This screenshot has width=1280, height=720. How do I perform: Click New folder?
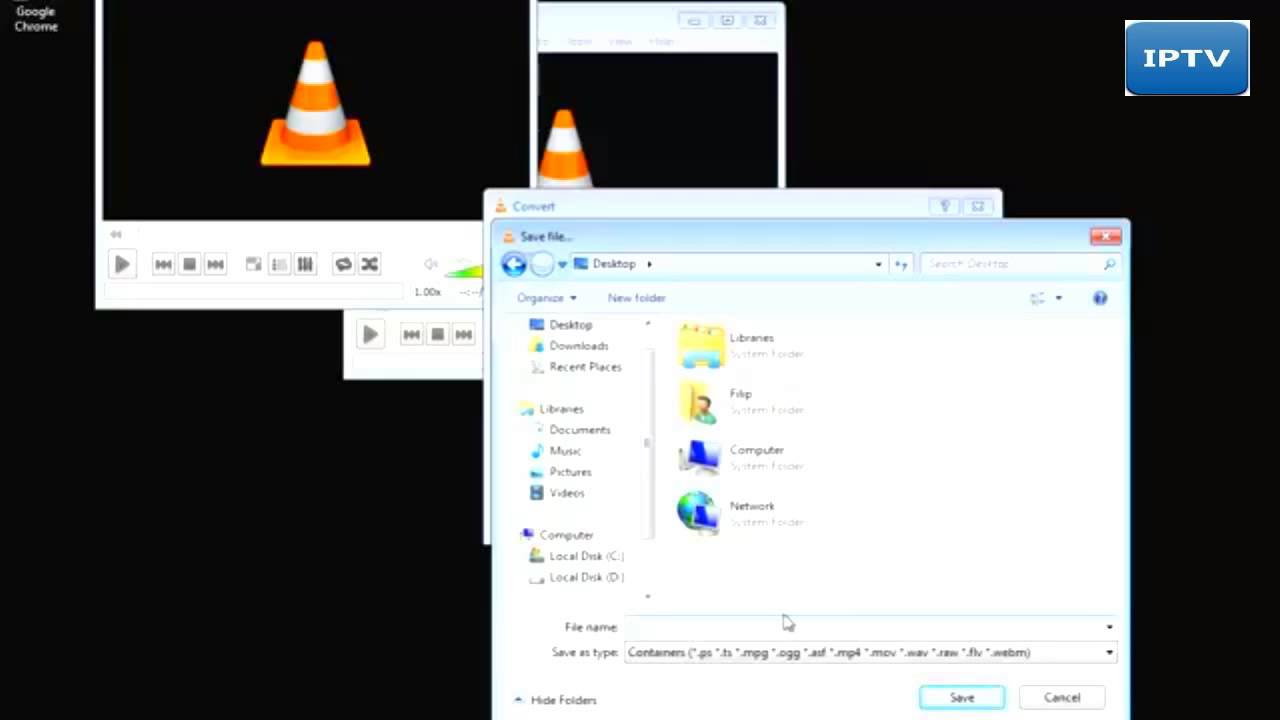click(637, 298)
